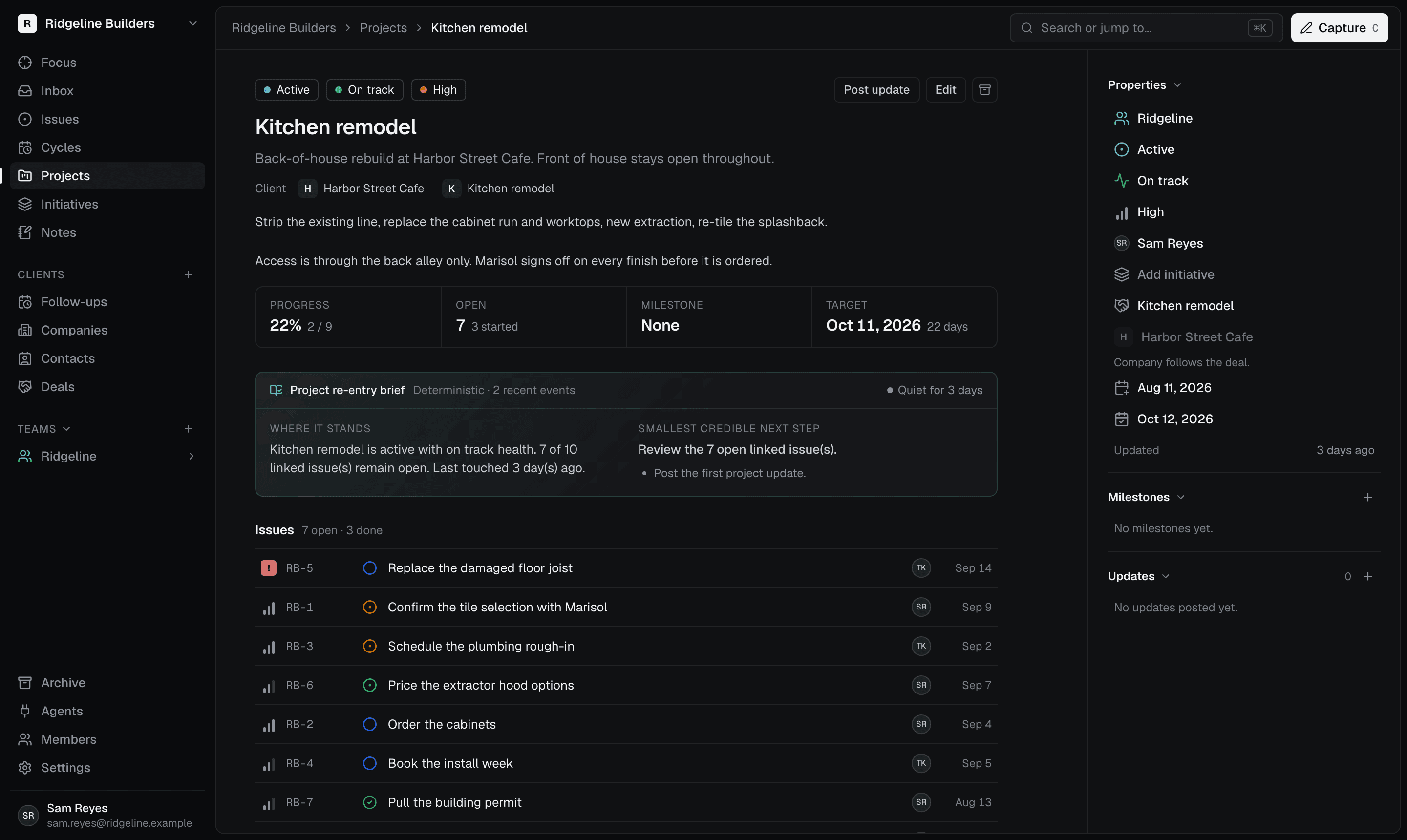Toggle status circle for Book the install week
The image size is (1407, 840).
[370, 763]
